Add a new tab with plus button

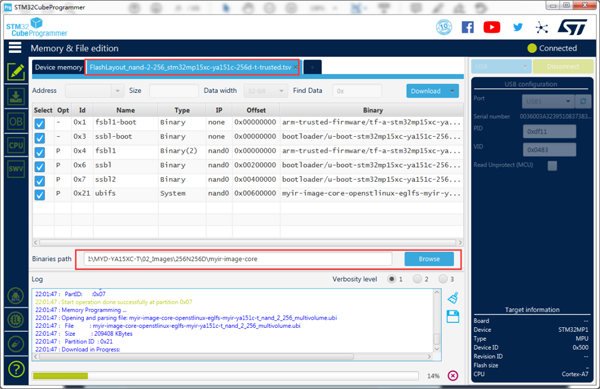point(312,67)
